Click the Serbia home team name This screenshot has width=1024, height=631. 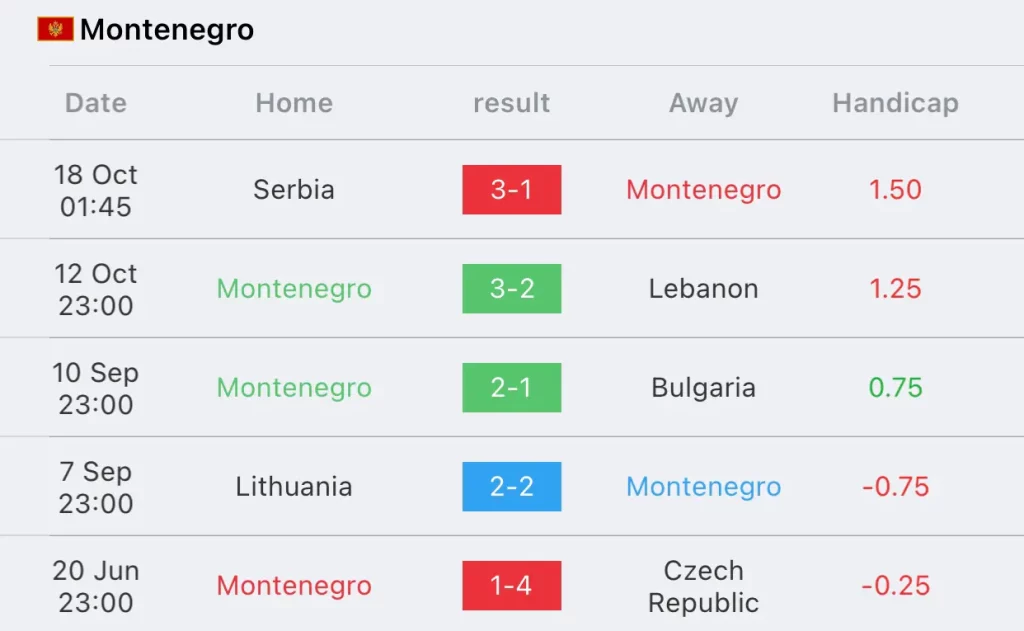coord(294,189)
